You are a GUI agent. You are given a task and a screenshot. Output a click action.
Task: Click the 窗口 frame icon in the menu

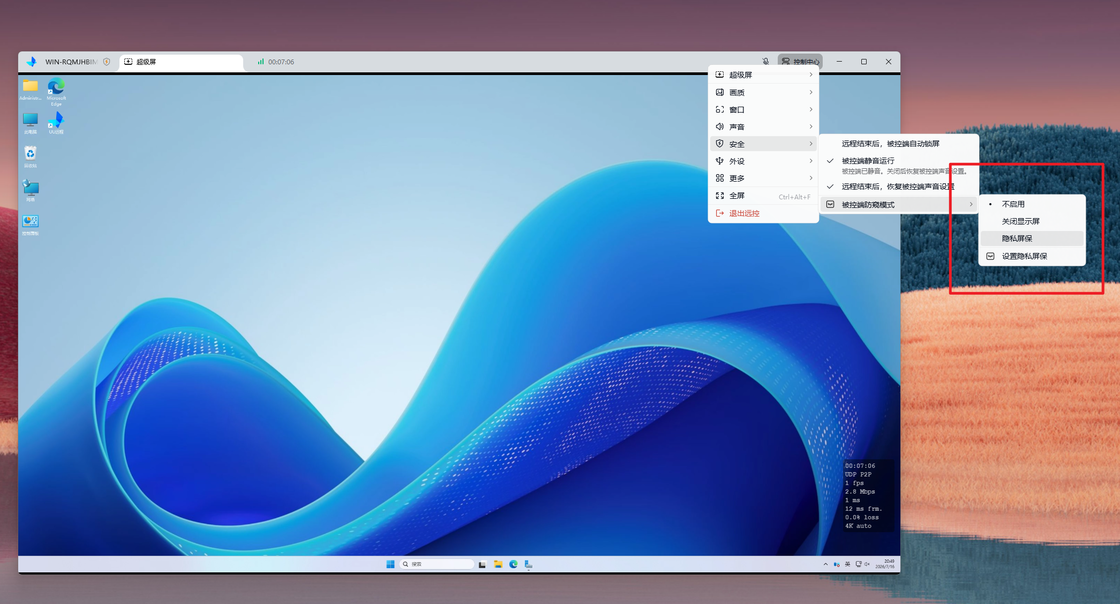pos(720,109)
